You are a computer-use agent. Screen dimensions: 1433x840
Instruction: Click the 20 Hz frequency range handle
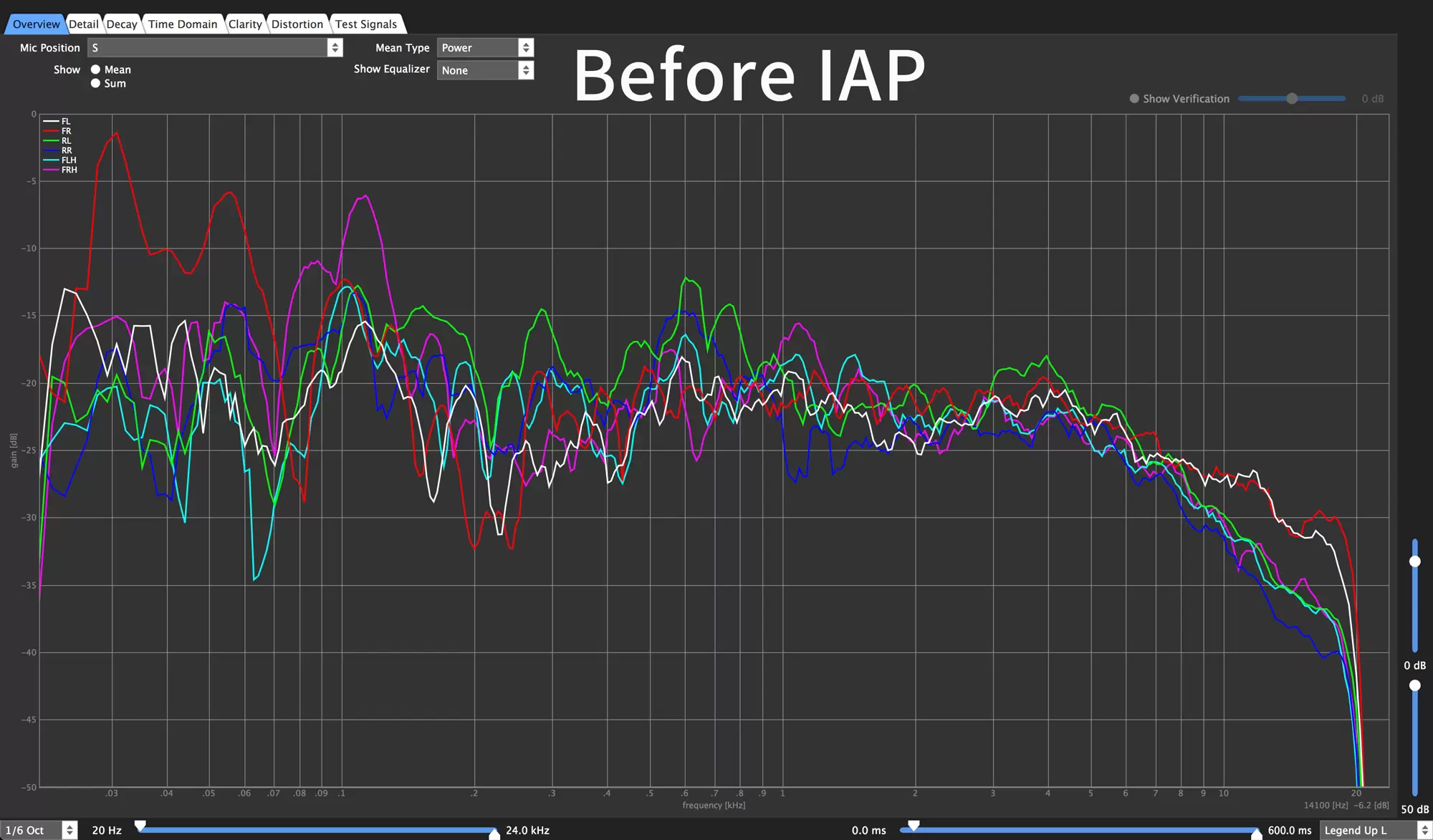[x=140, y=826]
